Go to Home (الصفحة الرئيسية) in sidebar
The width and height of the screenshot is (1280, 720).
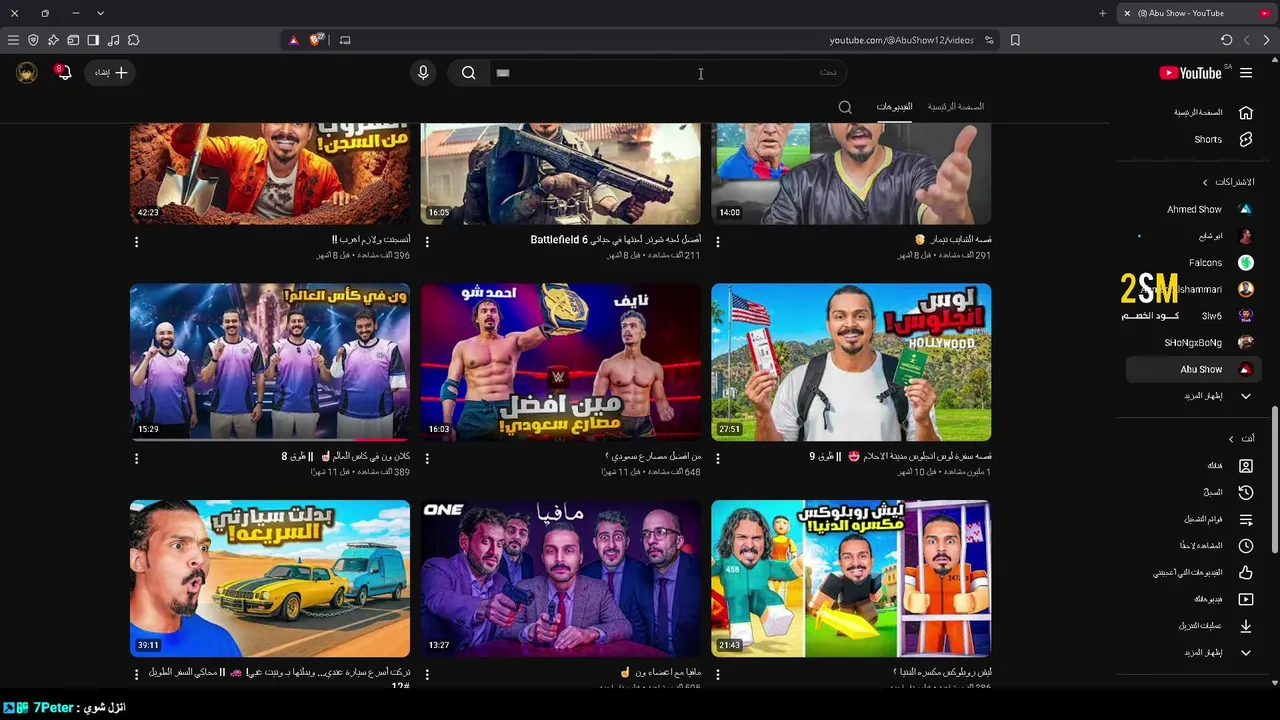click(1213, 113)
